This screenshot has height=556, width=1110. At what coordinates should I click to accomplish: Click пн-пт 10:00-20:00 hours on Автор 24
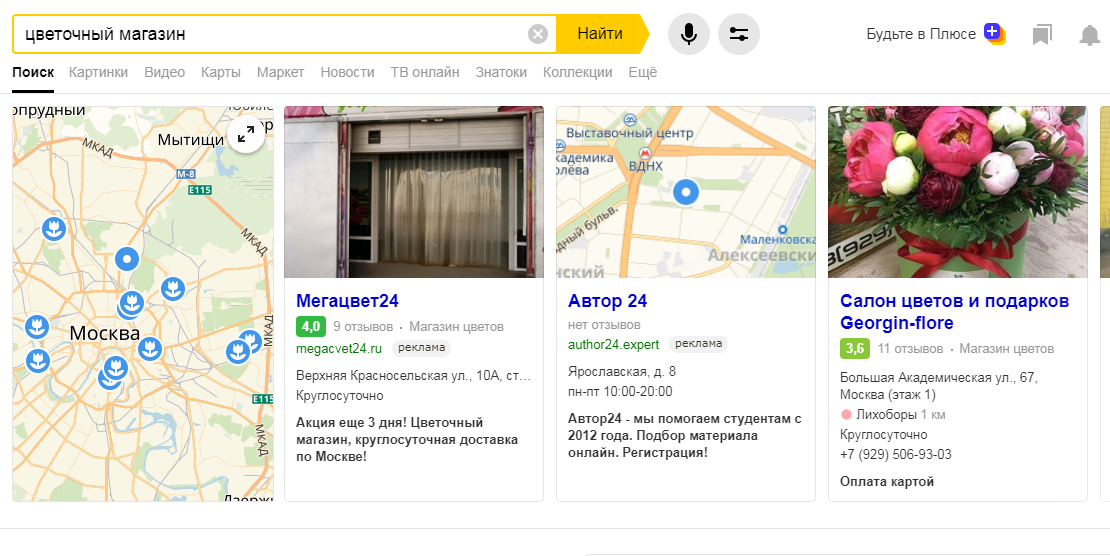tap(620, 391)
